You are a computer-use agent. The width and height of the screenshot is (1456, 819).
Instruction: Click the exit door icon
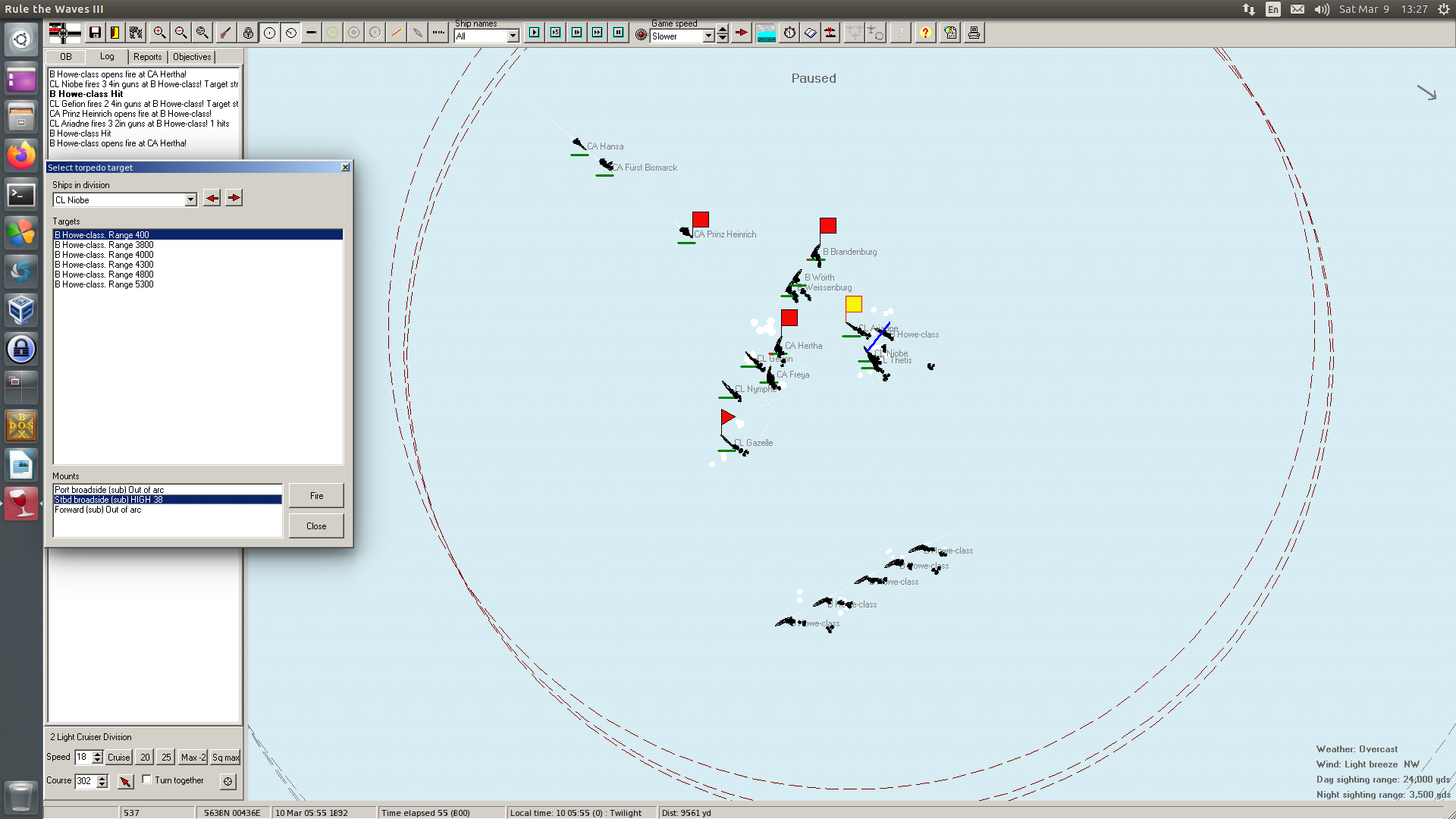click(x=115, y=33)
